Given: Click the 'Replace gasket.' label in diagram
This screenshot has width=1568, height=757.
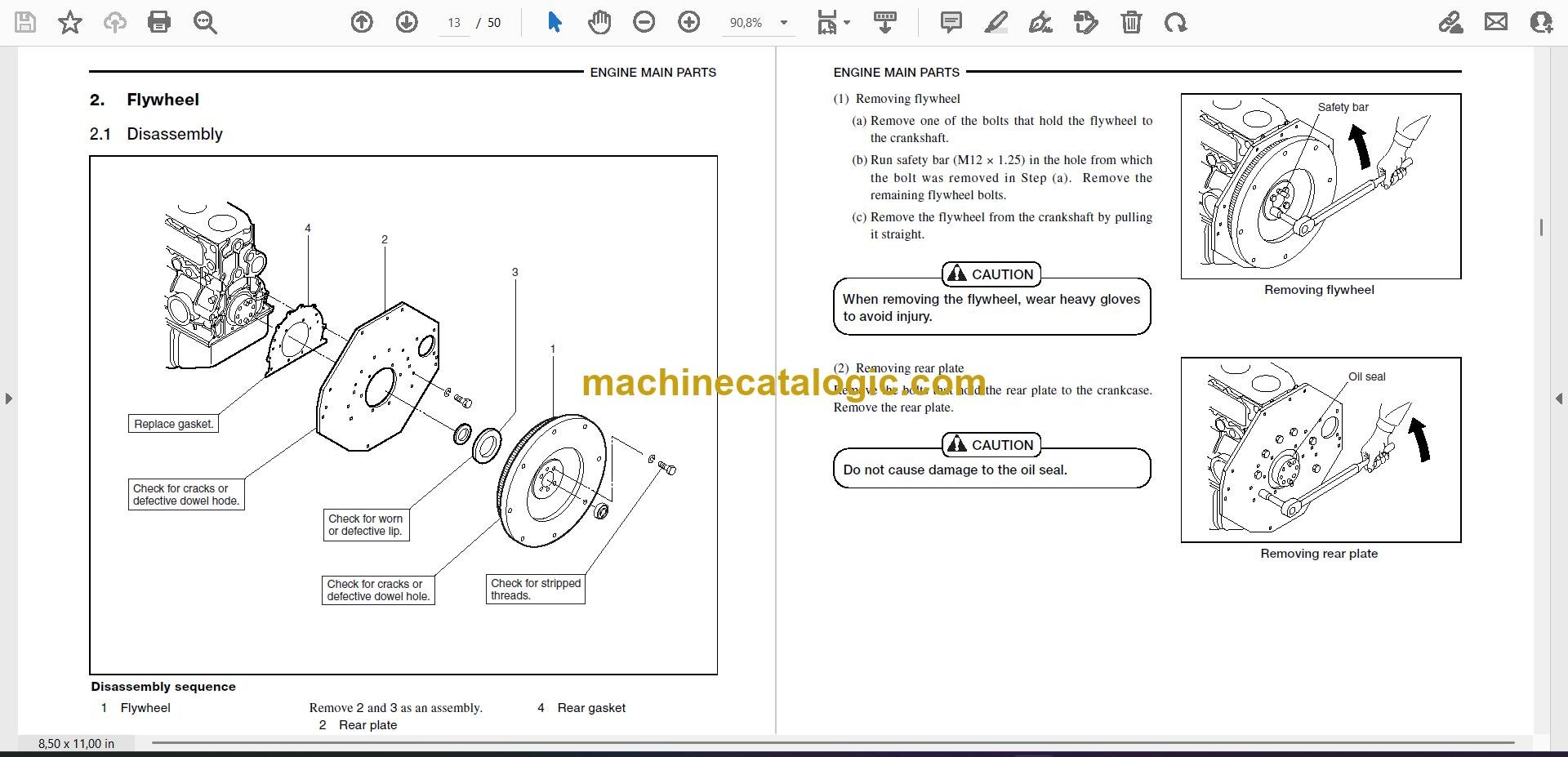Looking at the screenshot, I should (x=173, y=424).
